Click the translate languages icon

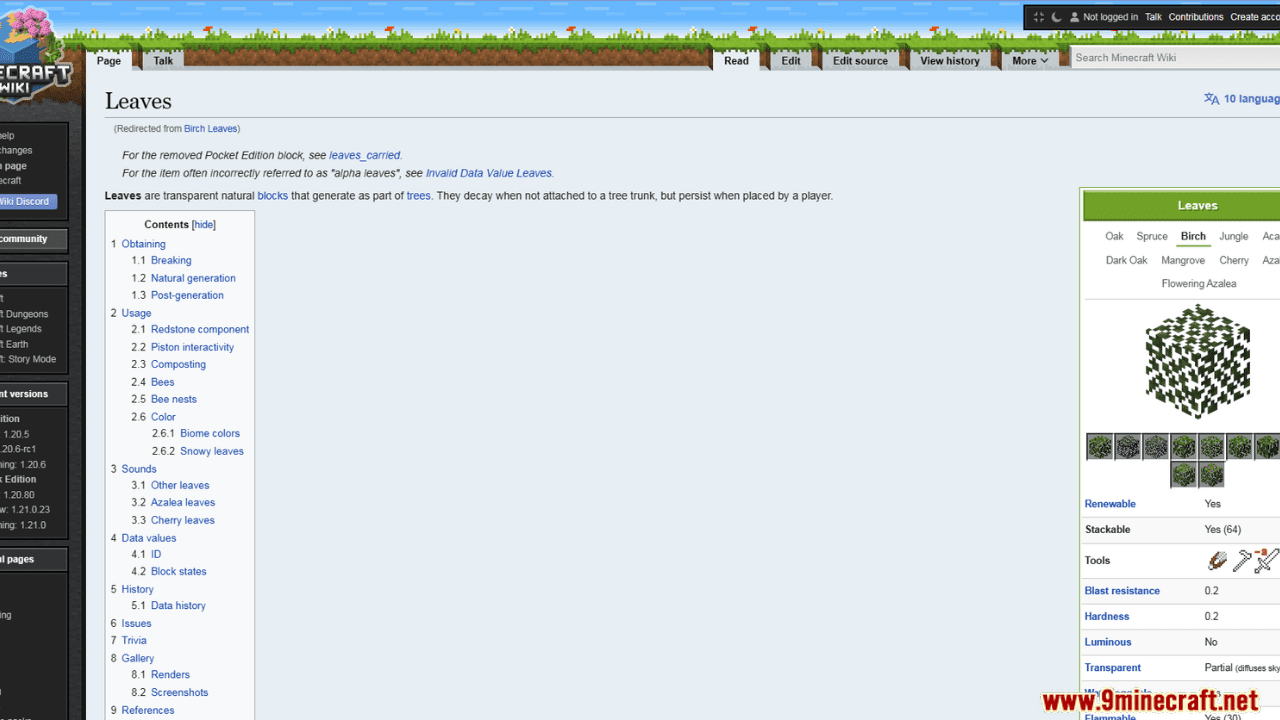(x=1211, y=99)
